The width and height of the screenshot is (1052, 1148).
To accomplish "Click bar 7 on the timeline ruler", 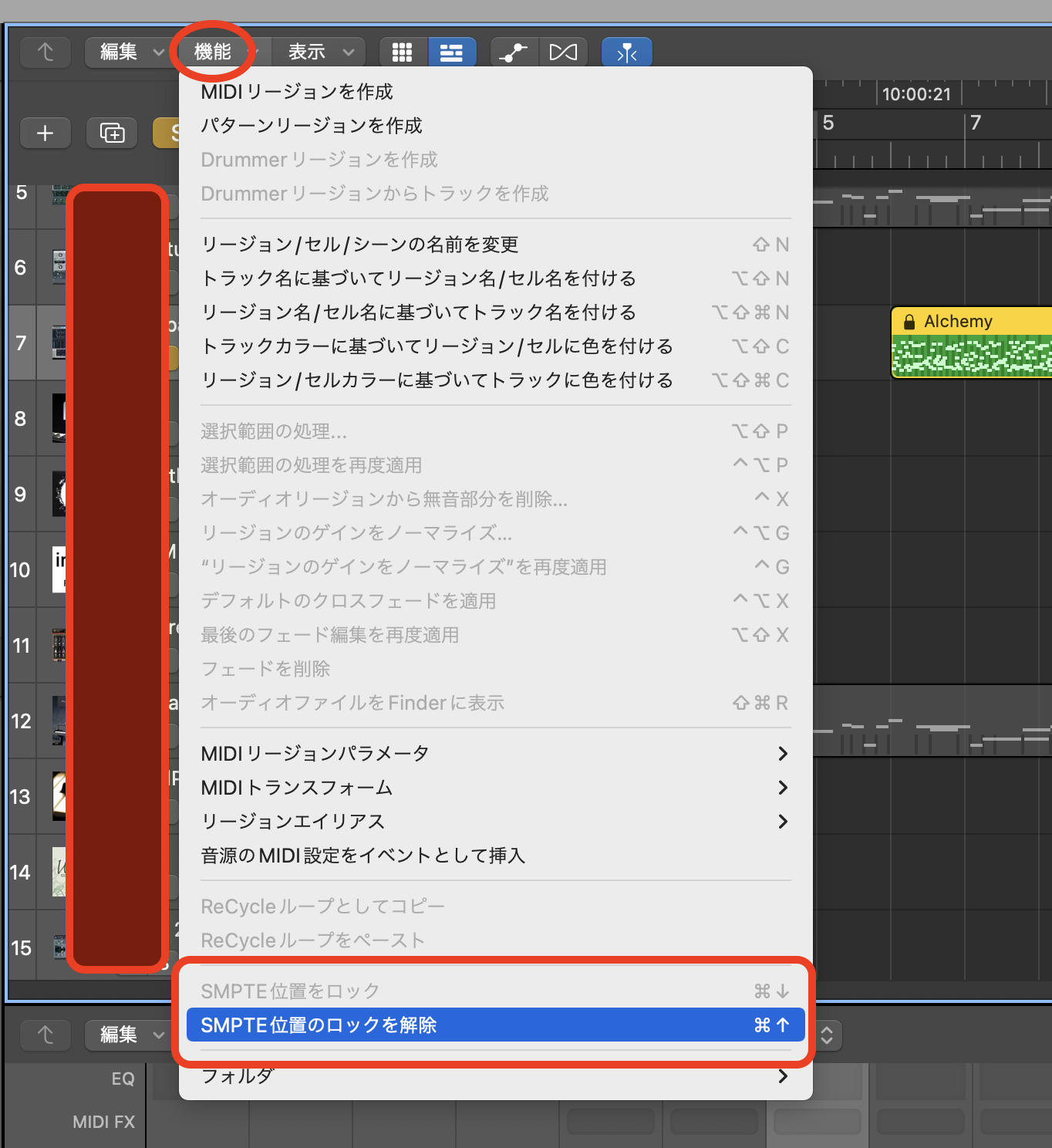I will pyautogui.click(x=976, y=123).
